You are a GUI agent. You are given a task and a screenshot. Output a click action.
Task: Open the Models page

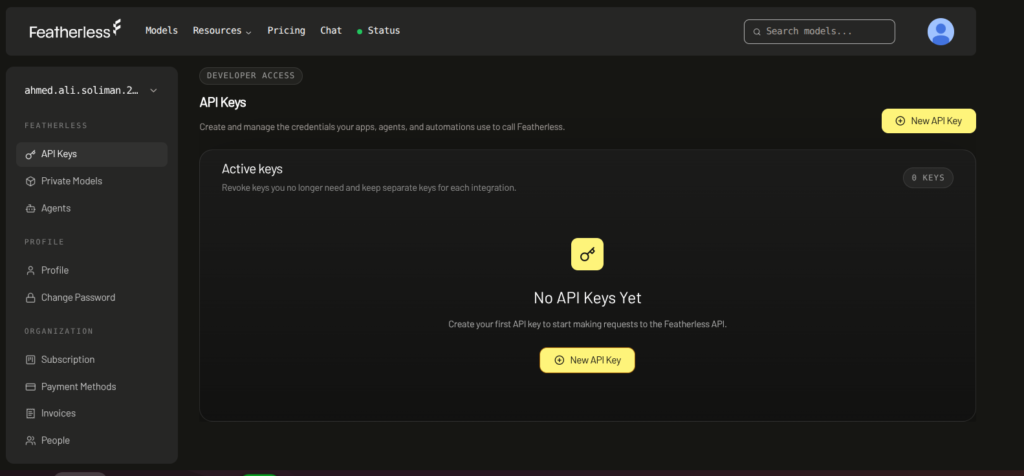point(161,31)
